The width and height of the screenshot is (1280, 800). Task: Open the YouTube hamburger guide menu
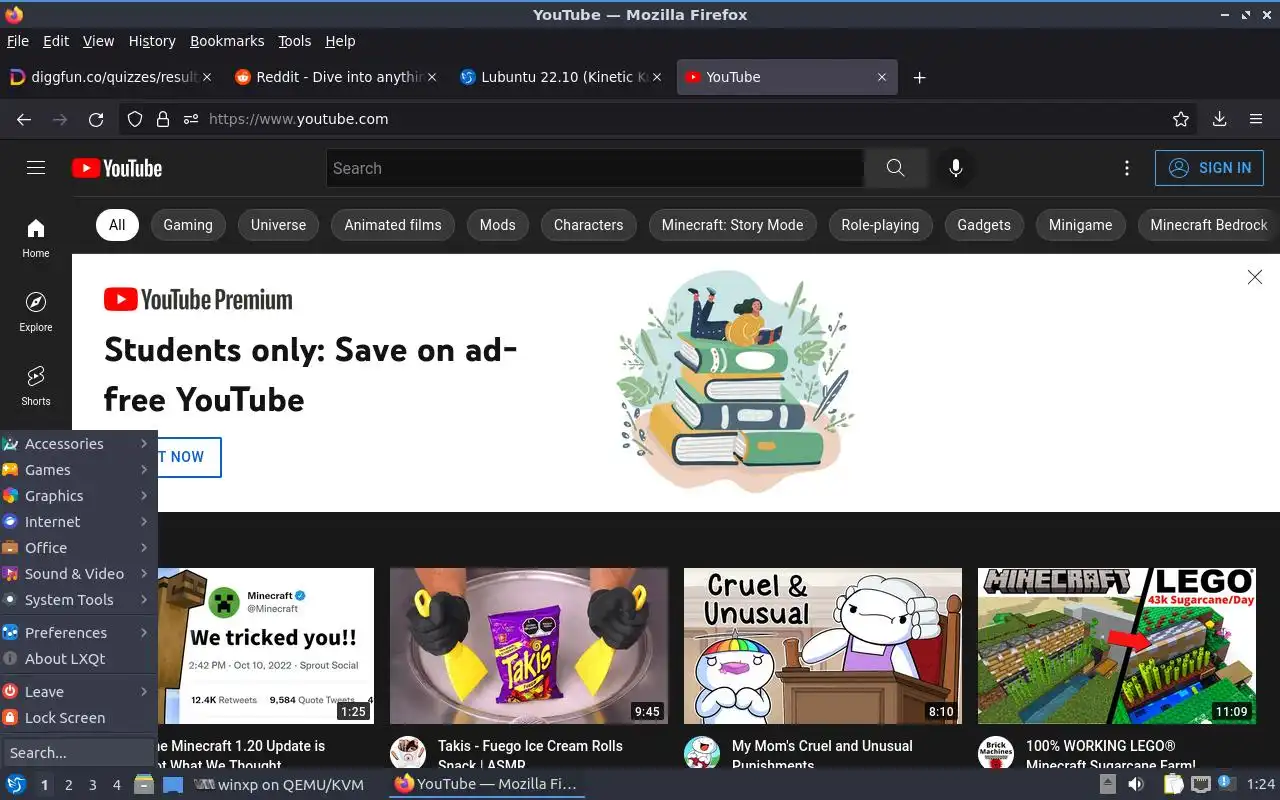point(36,168)
